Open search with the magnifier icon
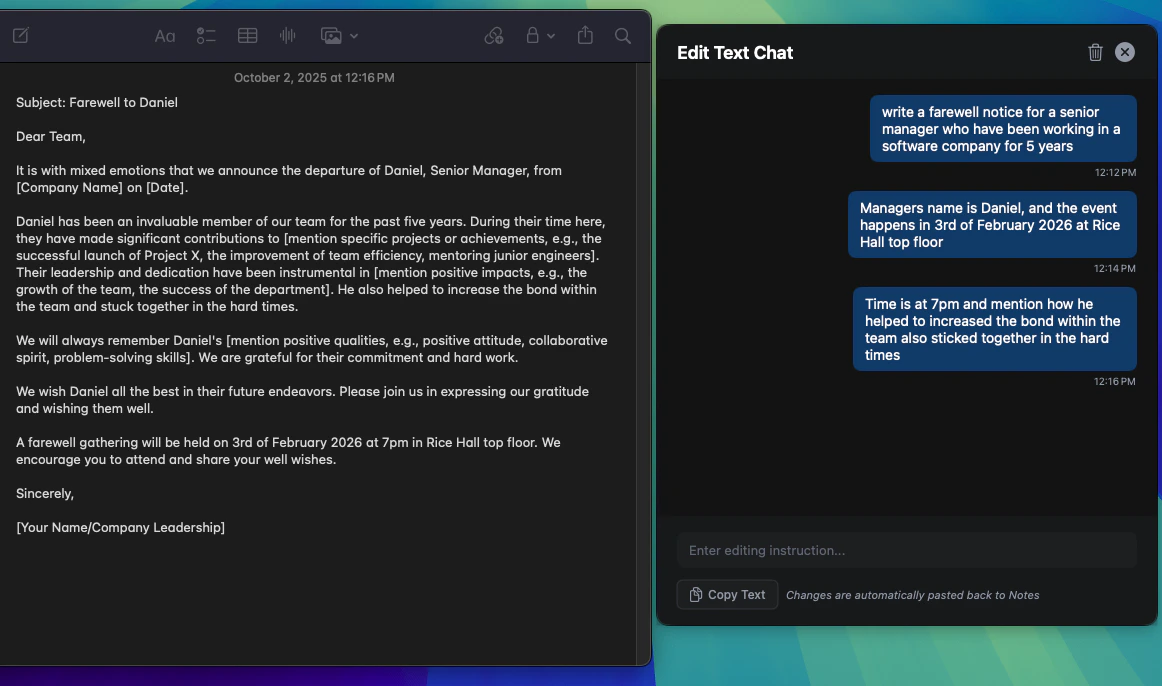This screenshot has height=686, width=1162. coord(622,35)
